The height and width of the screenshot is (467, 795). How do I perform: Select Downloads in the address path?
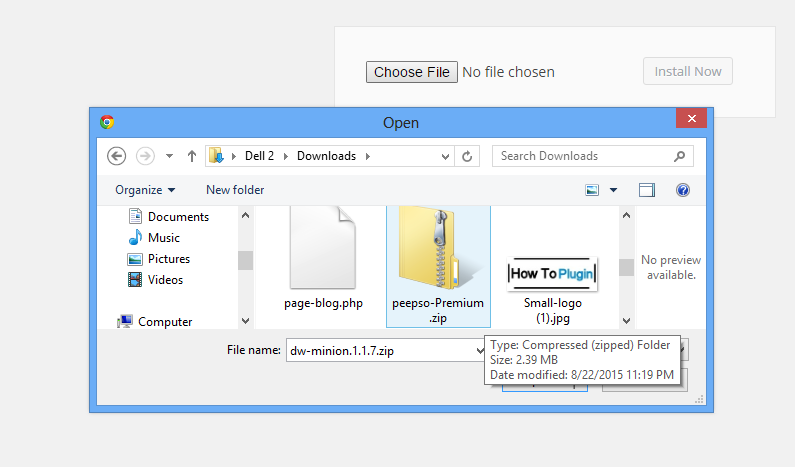click(327, 156)
